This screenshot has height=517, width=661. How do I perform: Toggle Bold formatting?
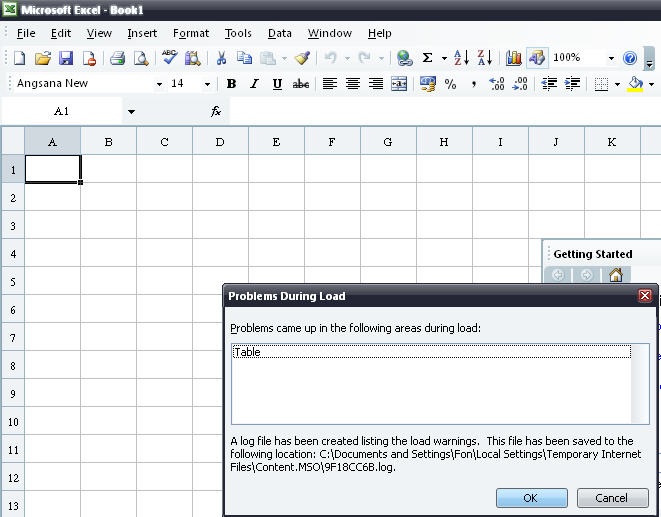point(231,84)
